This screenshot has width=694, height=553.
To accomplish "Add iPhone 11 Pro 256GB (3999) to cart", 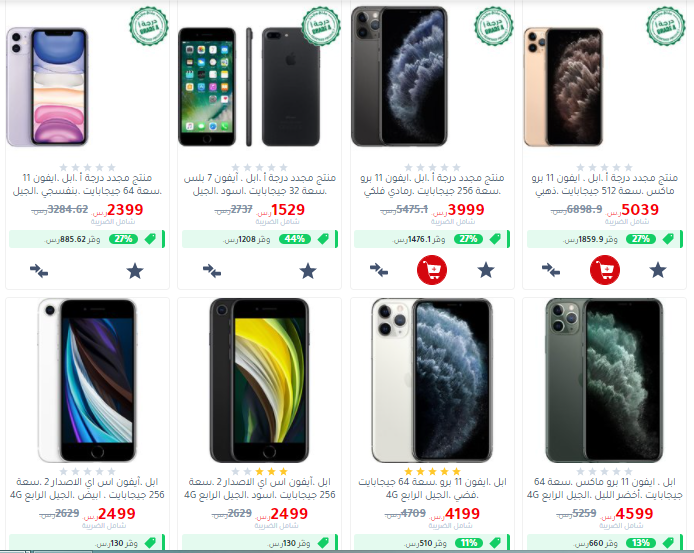I will point(432,270).
